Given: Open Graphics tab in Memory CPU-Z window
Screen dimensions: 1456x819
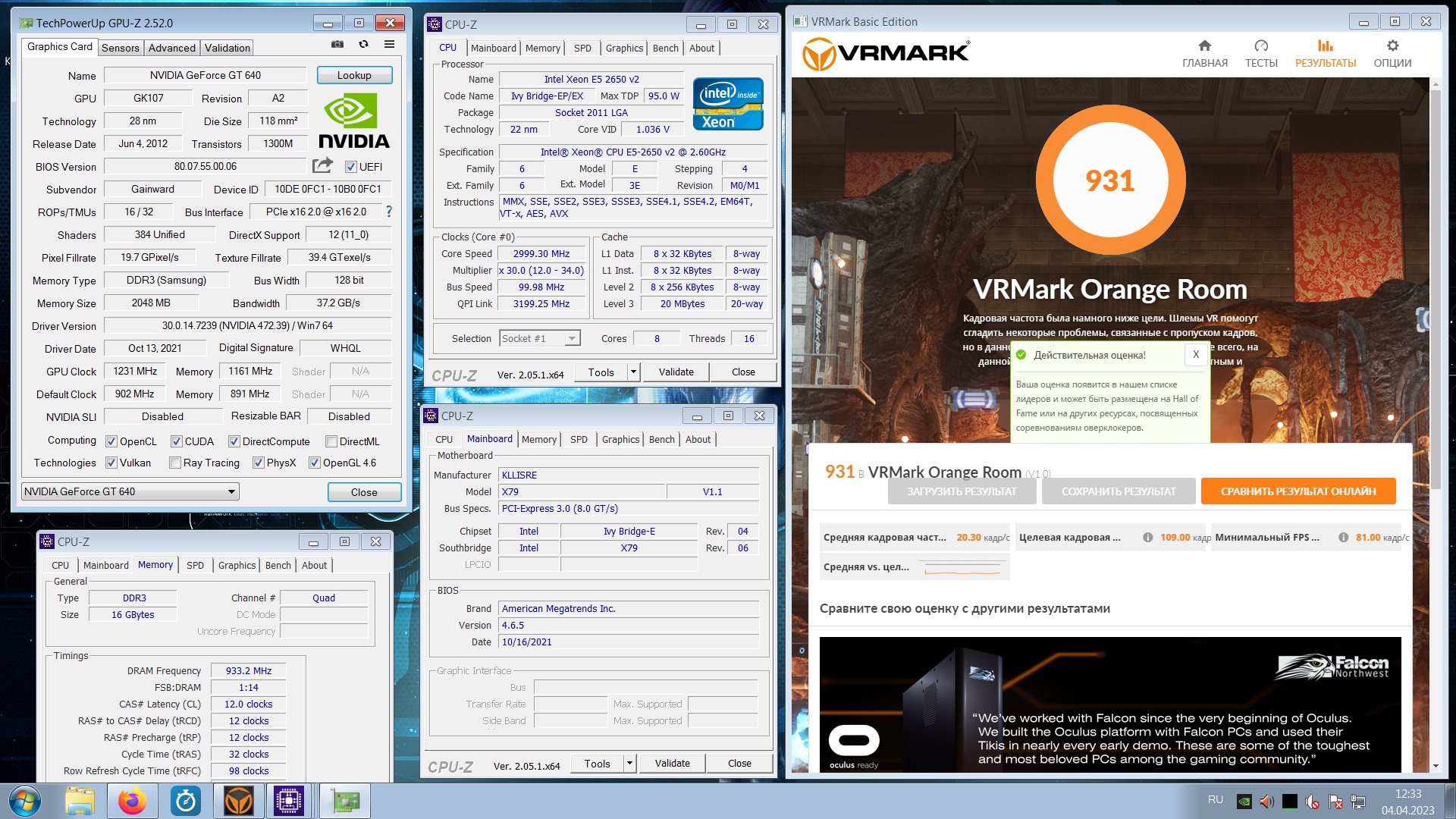Looking at the screenshot, I should pos(237,565).
